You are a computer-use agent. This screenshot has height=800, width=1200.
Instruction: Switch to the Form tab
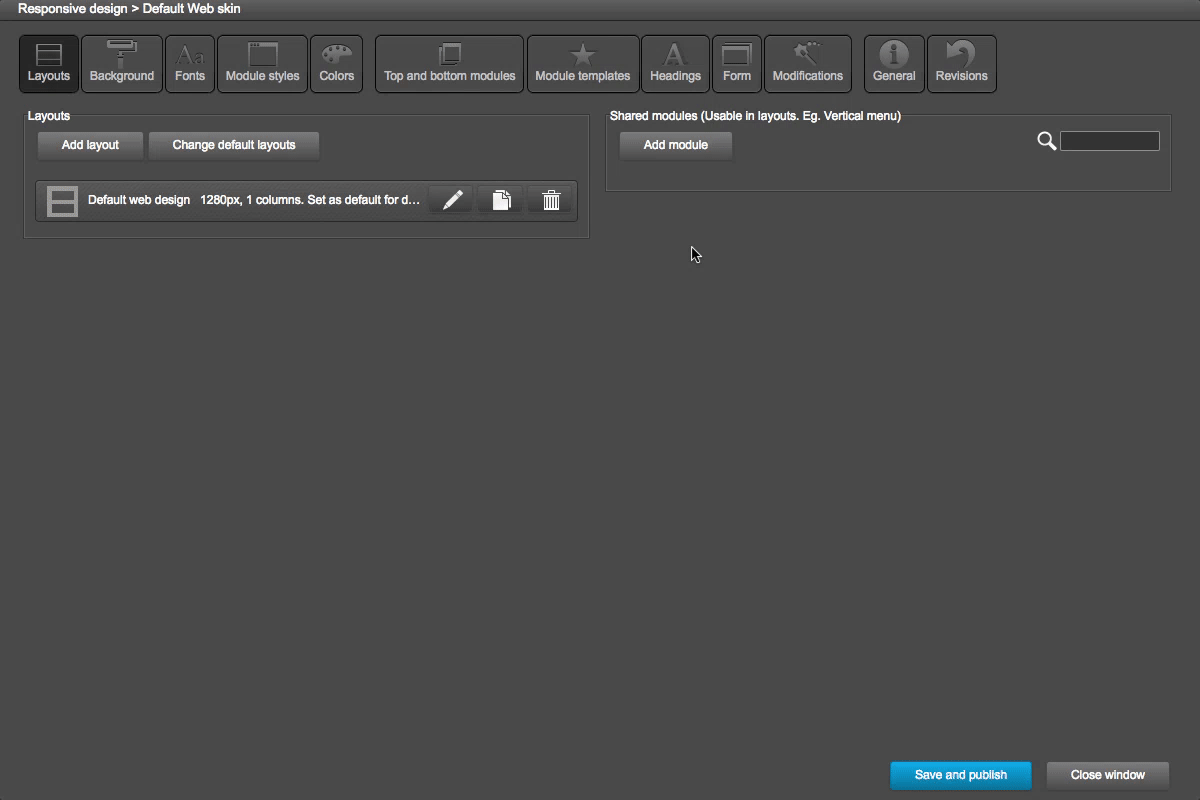coord(737,63)
